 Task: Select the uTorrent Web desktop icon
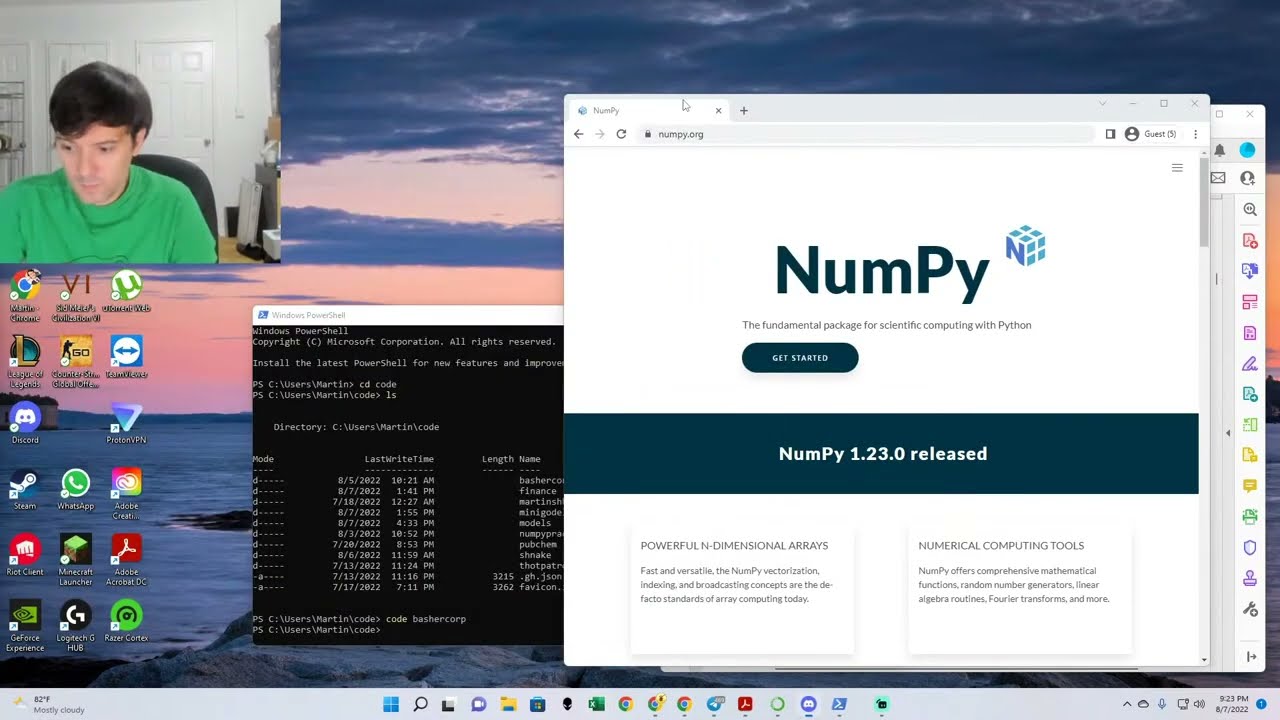pyautogui.click(x=126, y=292)
